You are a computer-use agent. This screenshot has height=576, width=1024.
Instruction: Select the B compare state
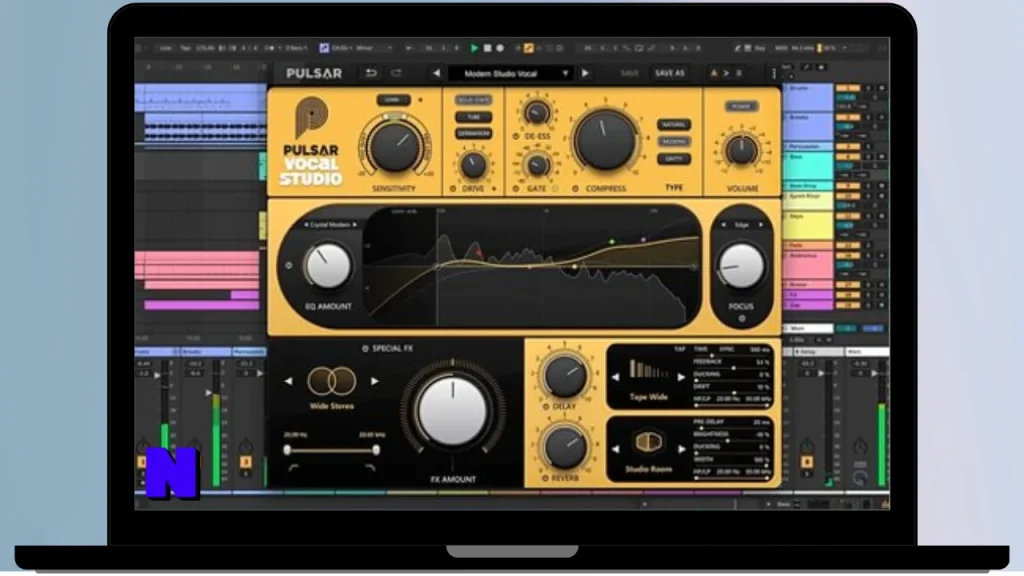(x=739, y=73)
